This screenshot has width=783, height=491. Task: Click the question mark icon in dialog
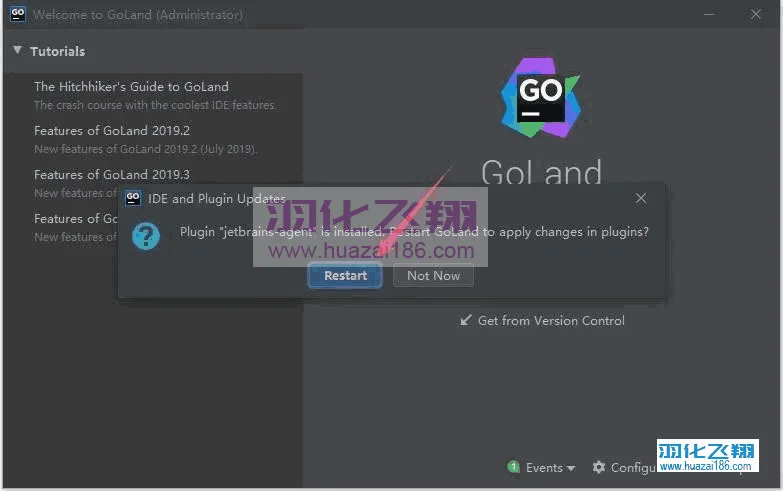[146, 236]
